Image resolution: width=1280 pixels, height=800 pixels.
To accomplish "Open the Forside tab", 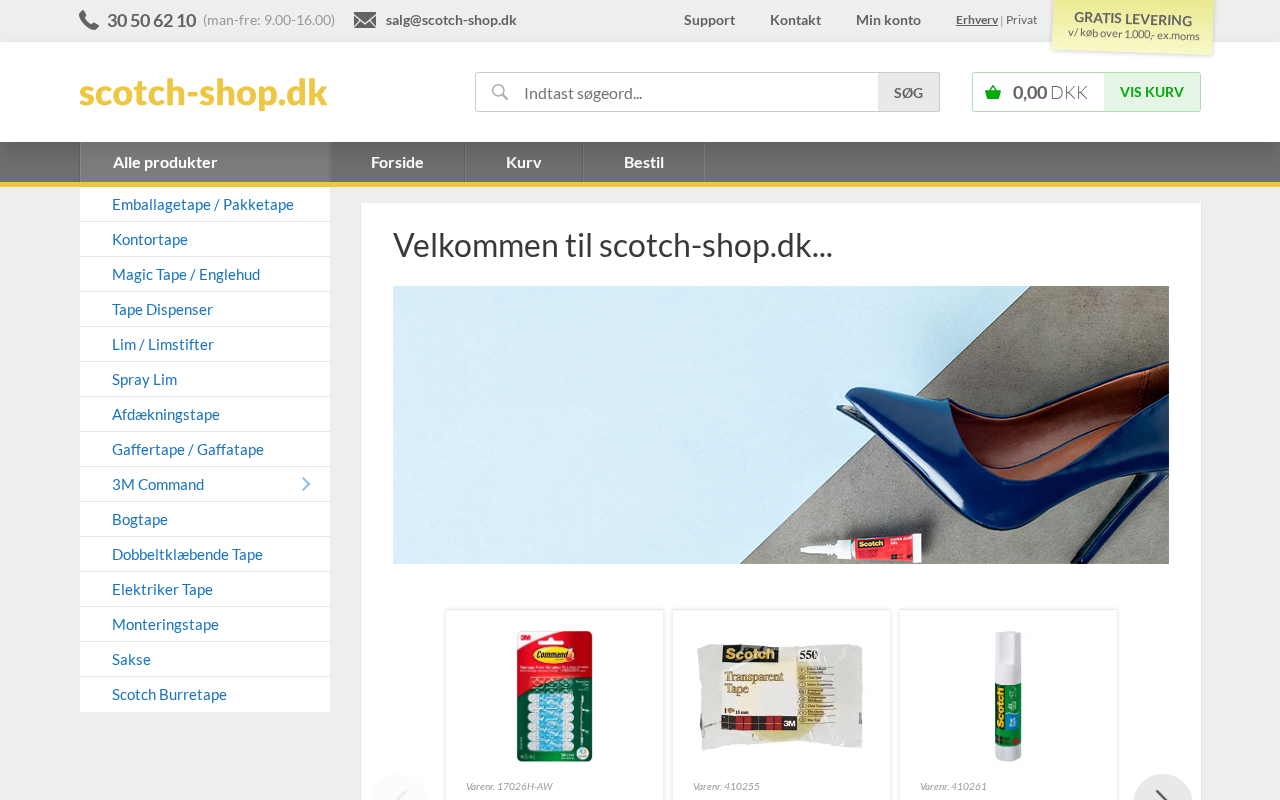I will pyautogui.click(x=397, y=162).
